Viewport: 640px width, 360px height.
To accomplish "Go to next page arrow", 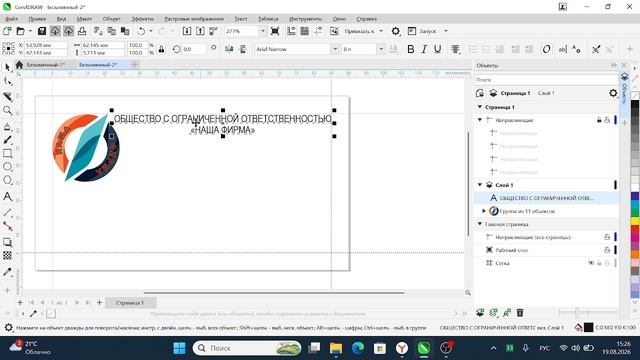I will [x=76, y=302].
